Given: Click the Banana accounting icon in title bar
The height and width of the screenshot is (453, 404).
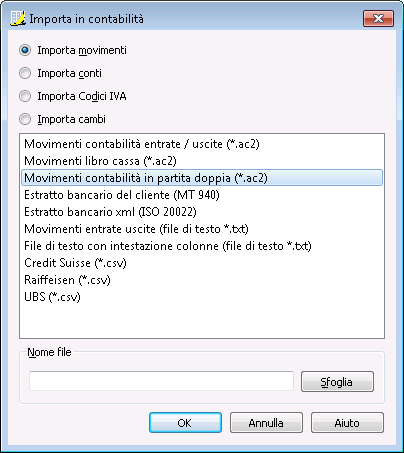Looking at the screenshot, I should pos(18,18).
